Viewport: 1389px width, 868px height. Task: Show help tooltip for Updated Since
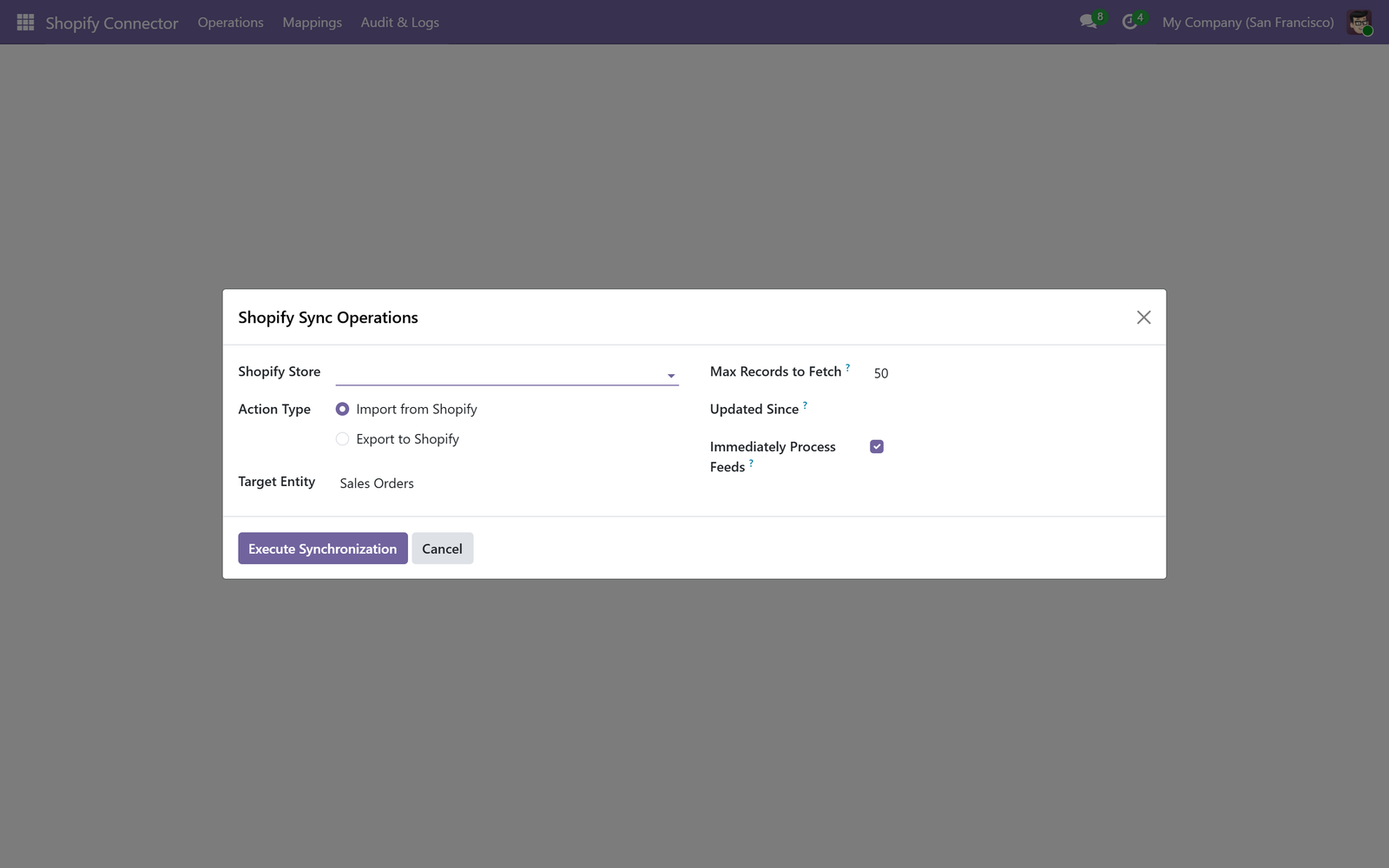point(805,405)
